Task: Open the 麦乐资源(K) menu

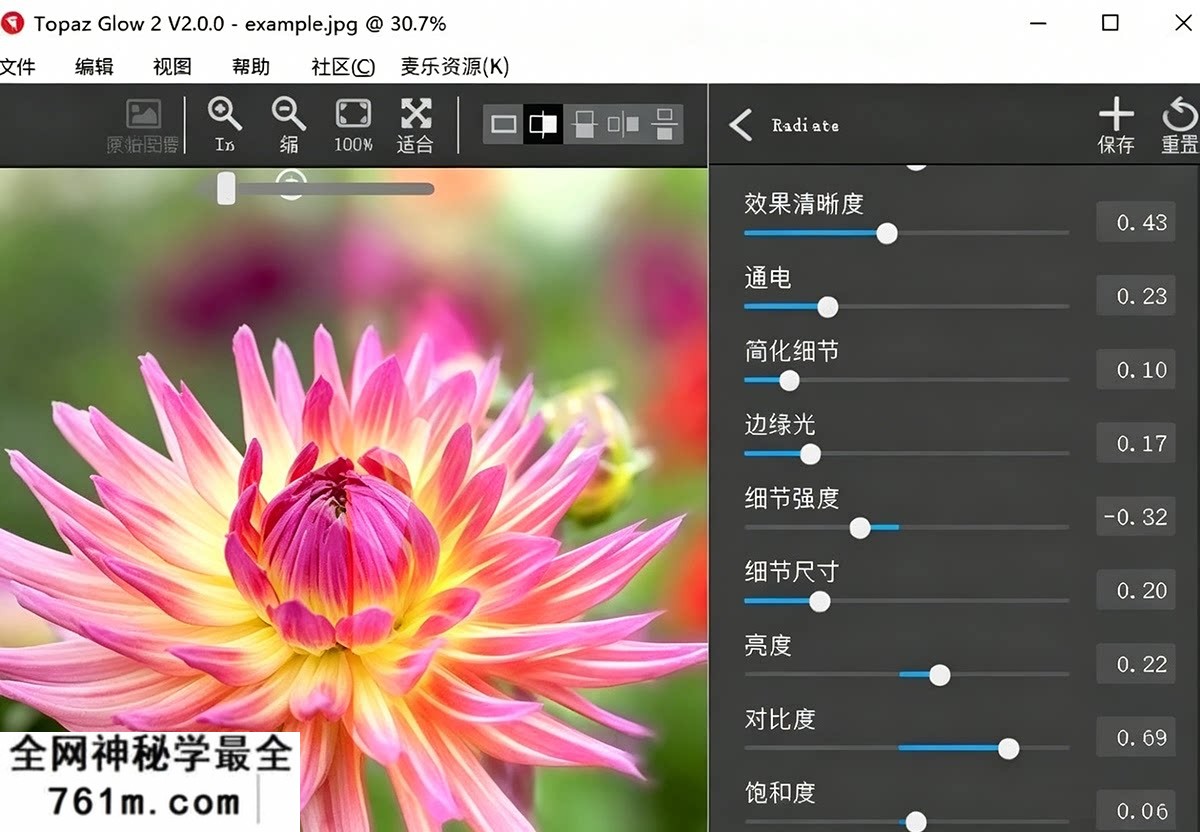Action: tap(455, 66)
